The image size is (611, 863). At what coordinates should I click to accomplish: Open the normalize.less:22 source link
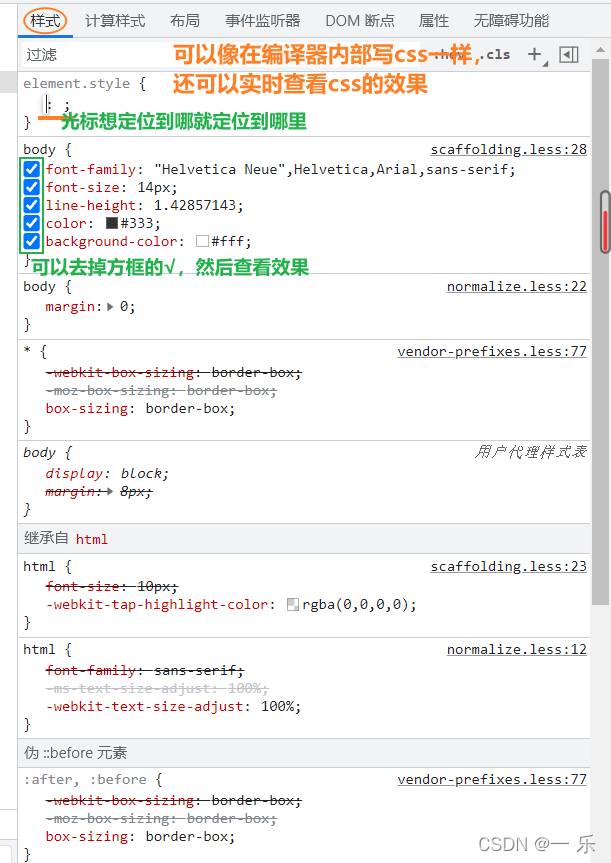tap(517, 287)
